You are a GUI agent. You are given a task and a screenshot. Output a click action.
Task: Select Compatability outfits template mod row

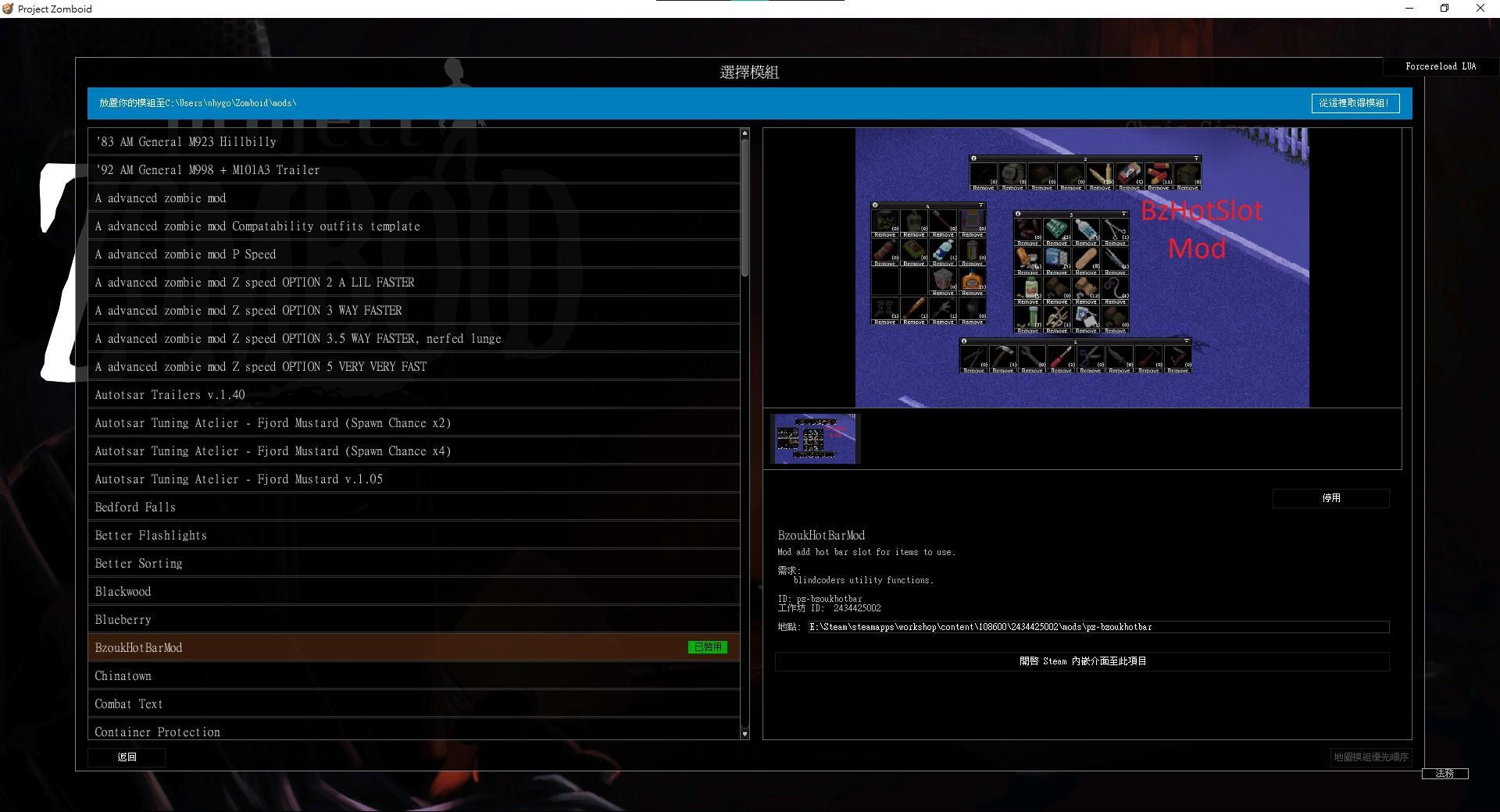tap(414, 226)
